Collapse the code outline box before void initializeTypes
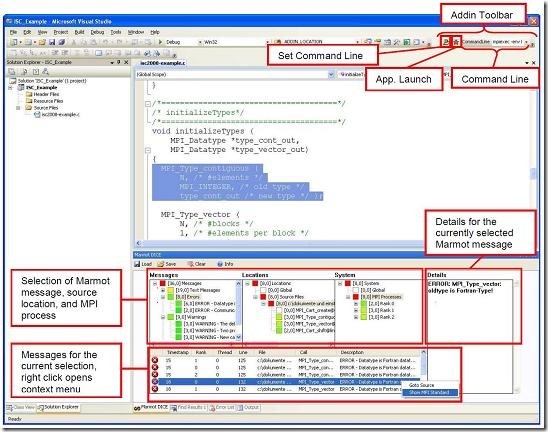This screenshot has width=548, height=432. point(148,104)
